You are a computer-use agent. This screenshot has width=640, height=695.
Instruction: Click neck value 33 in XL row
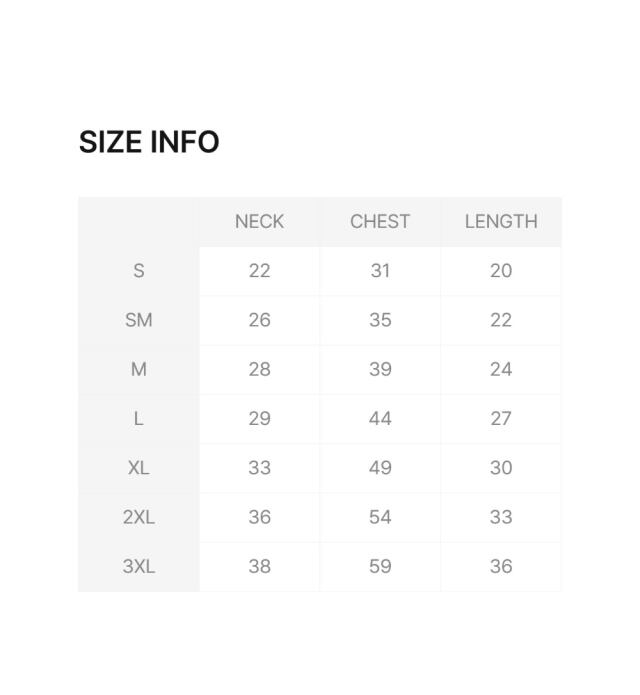(x=259, y=468)
